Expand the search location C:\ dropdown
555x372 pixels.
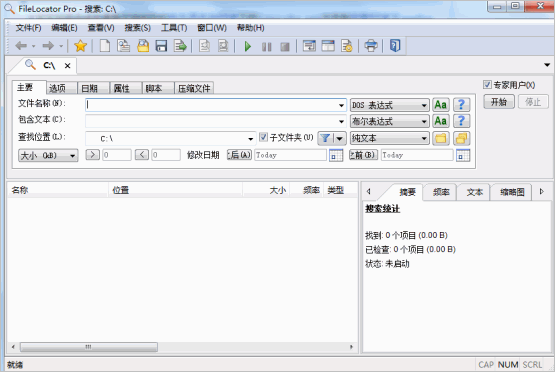pyautogui.click(x=251, y=139)
